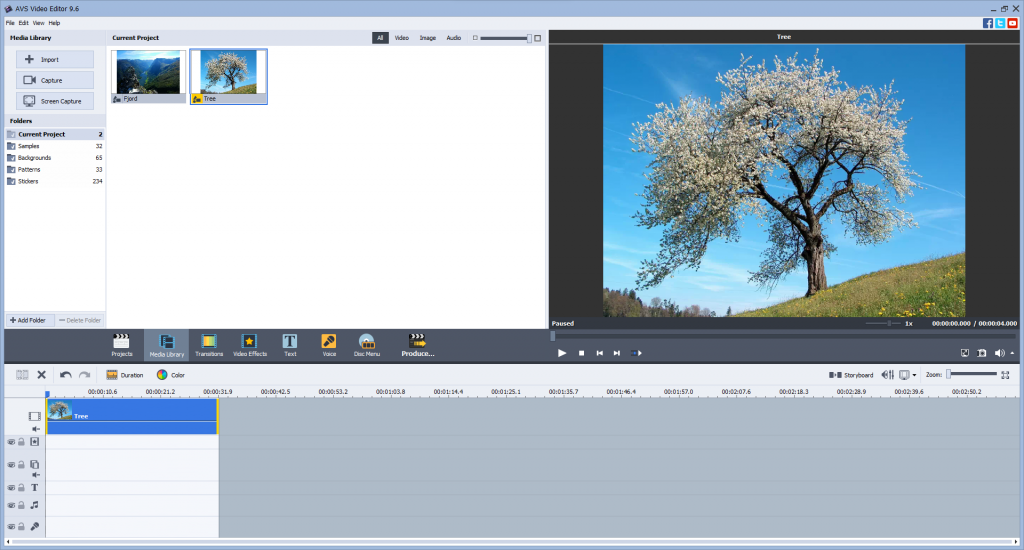
Task: Open the audio mixer icon beside Storyboard
Action: point(887,375)
